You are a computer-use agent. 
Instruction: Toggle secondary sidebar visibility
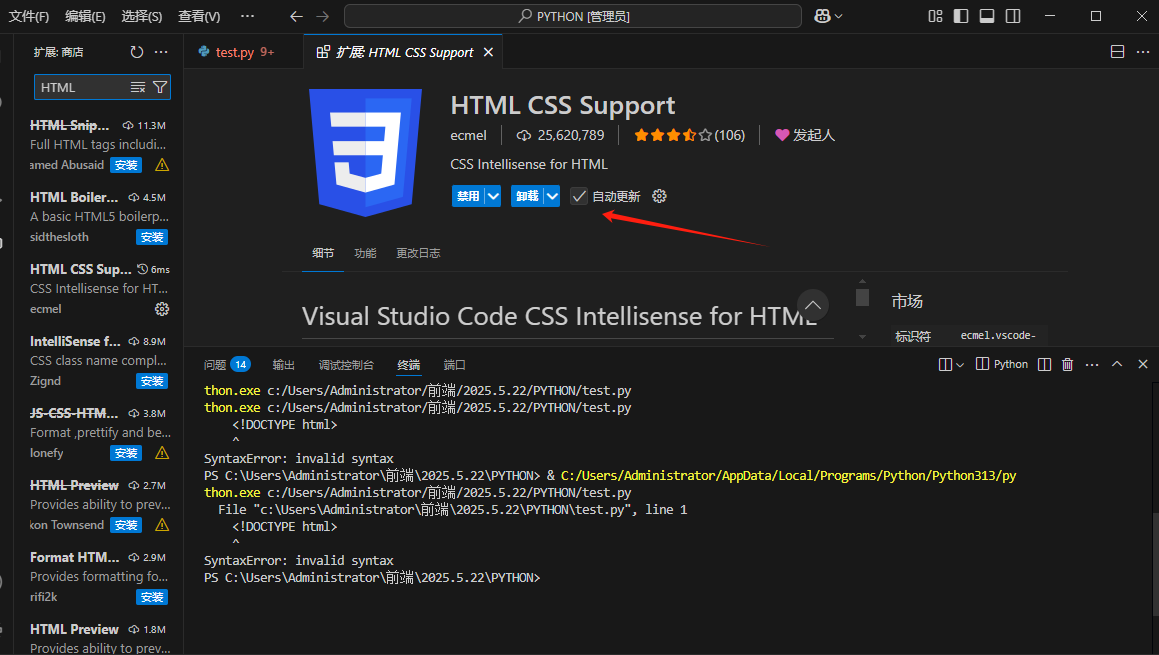1013,16
